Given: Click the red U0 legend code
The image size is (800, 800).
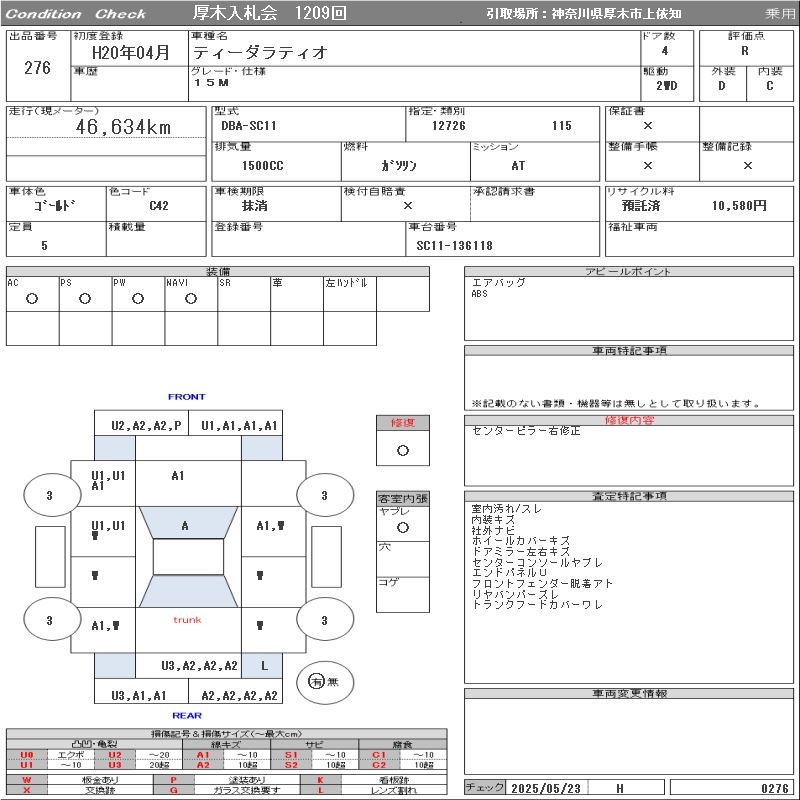Looking at the screenshot, I should [x=27, y=755].
